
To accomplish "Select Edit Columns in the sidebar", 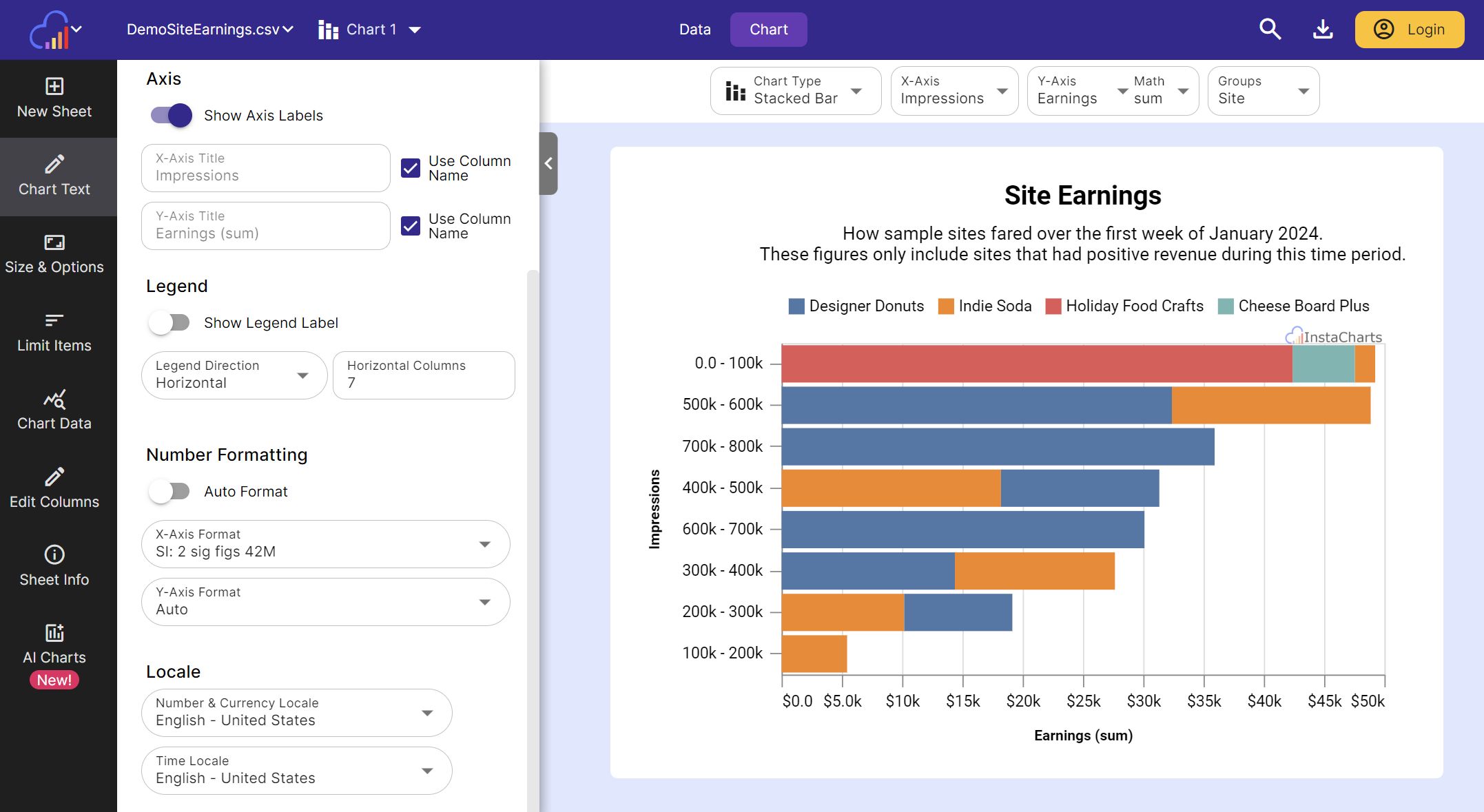I will point(54,488).
